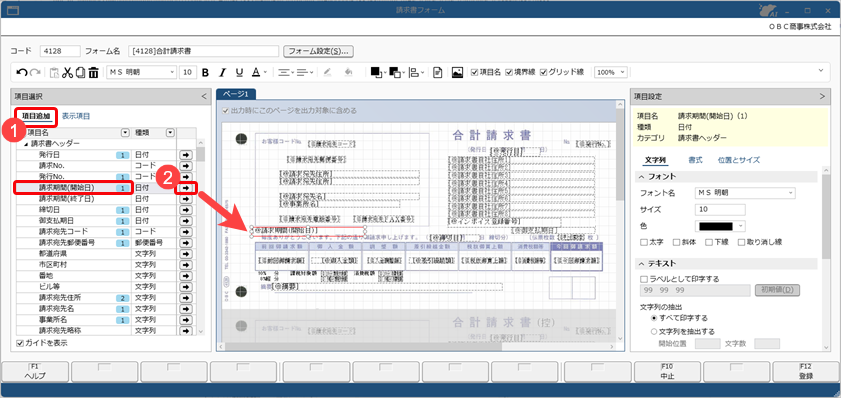
Task: Open the black font color picker in settings
Action: pos(720,226)
